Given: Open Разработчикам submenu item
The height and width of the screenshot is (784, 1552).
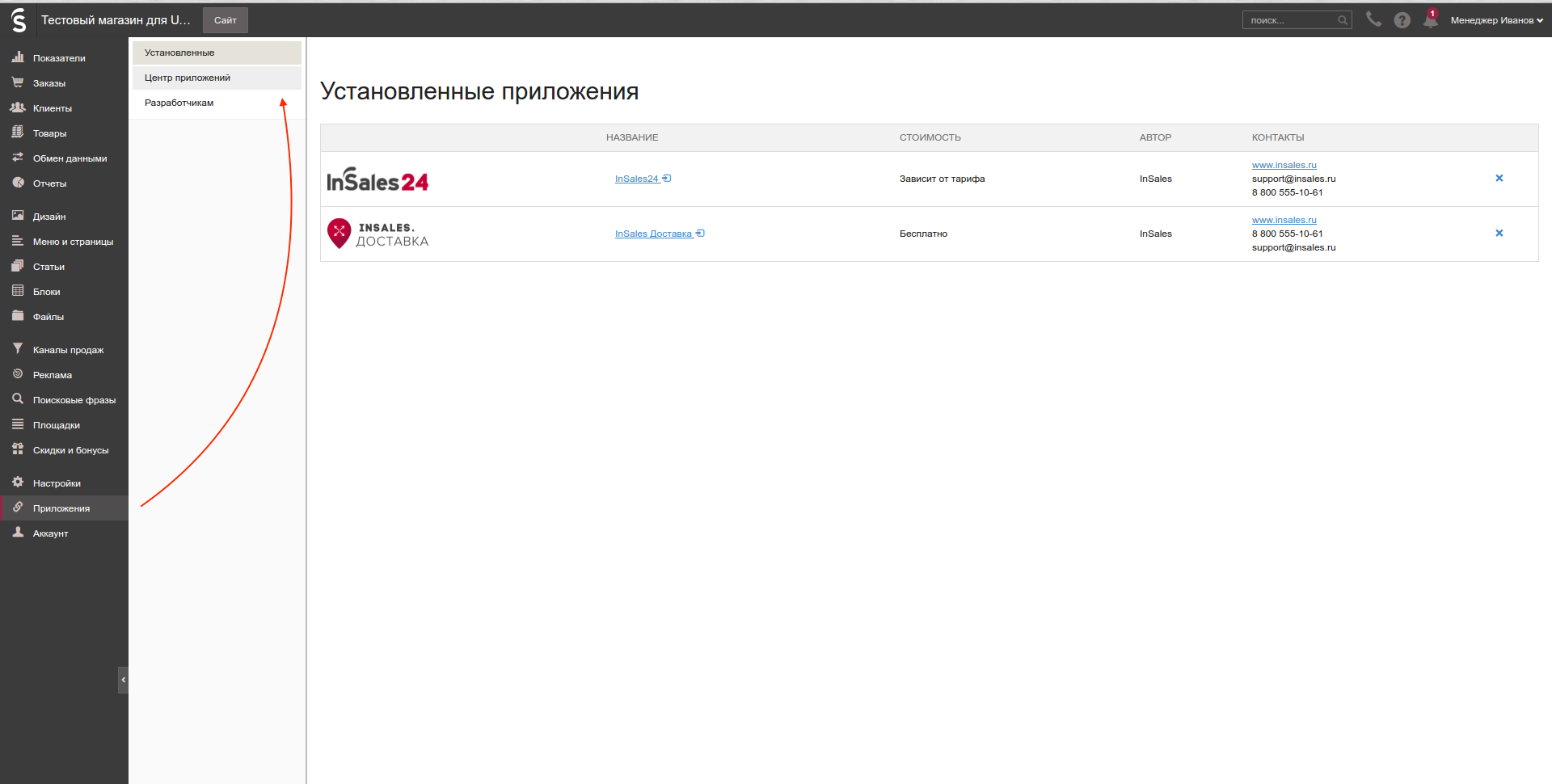Looking at the screenshot, I should point(217,103).
